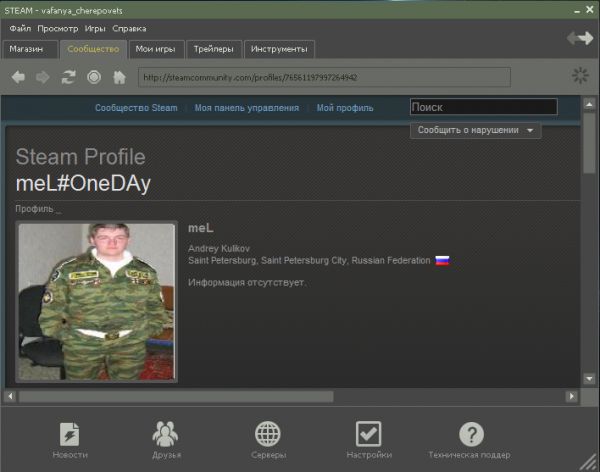Open the Игры menu
The image size is (600, 472).
coord(95,29)
